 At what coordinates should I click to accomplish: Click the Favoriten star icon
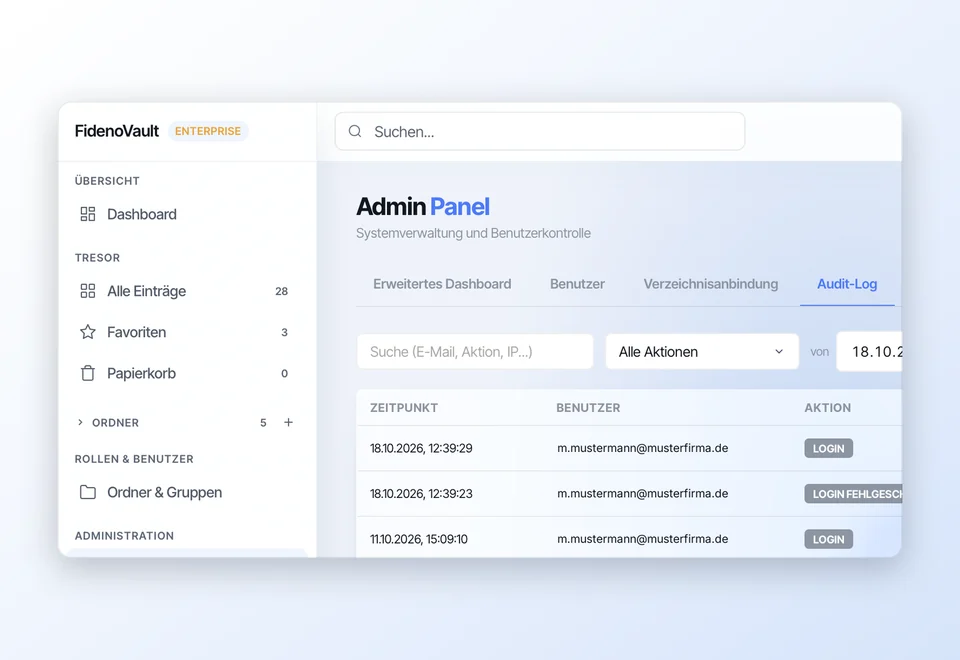[88, 332]
